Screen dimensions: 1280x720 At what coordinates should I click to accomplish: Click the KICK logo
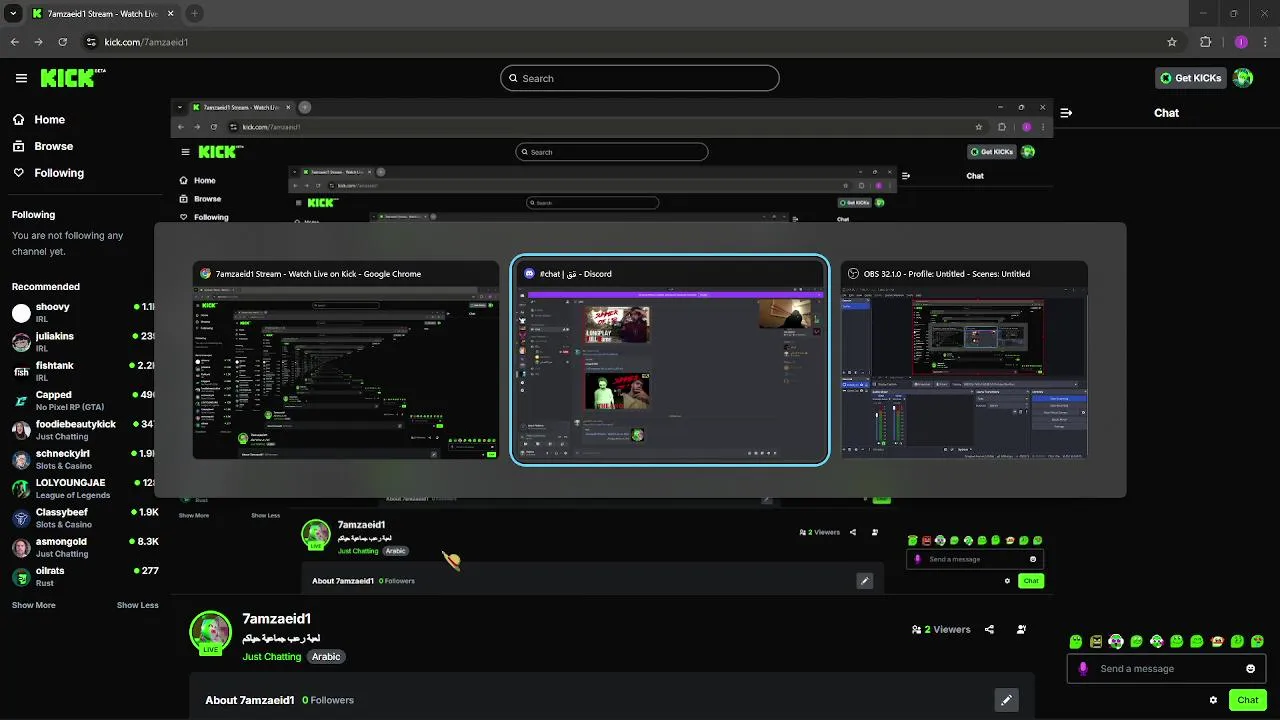(x=71, y=77)
